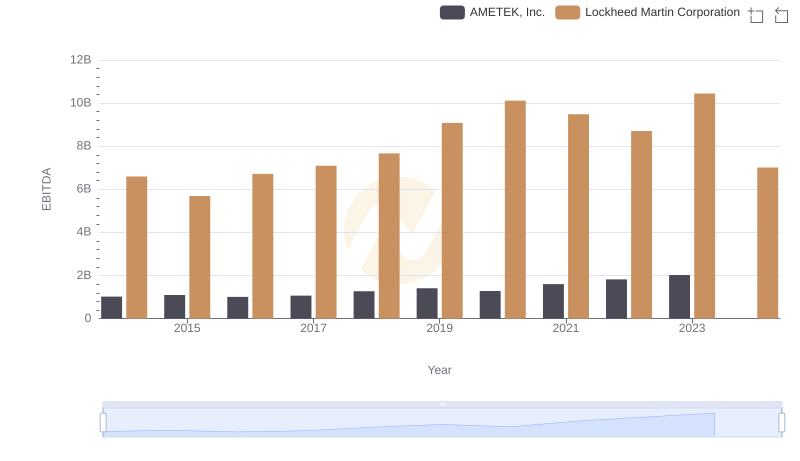Click Lockheed Martin tan legend swatch
This screenshot has height=461, width=800.
(x=567, y=12)
